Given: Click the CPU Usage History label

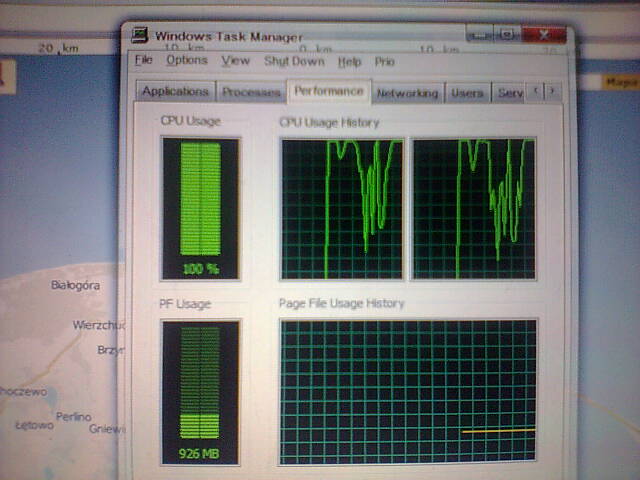Looking at the screenshot, I should click(x=329, y=122).
